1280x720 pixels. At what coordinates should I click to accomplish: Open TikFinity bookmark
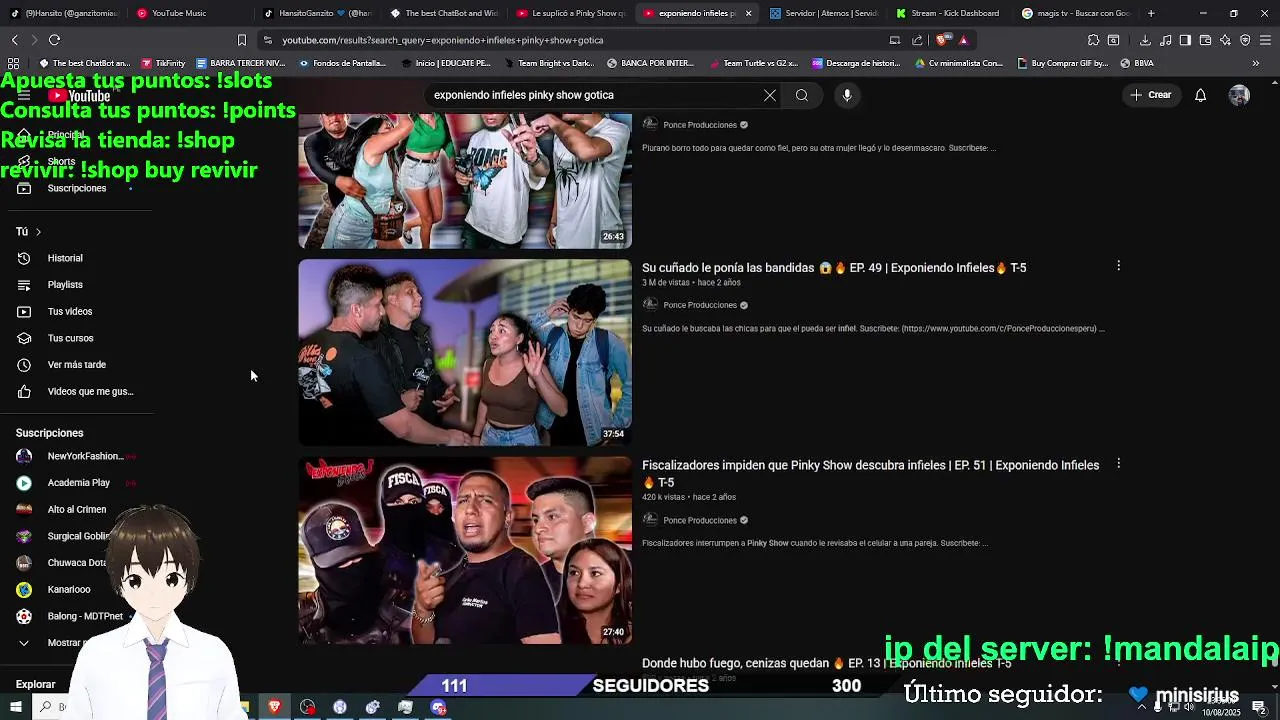click(163, 63)
